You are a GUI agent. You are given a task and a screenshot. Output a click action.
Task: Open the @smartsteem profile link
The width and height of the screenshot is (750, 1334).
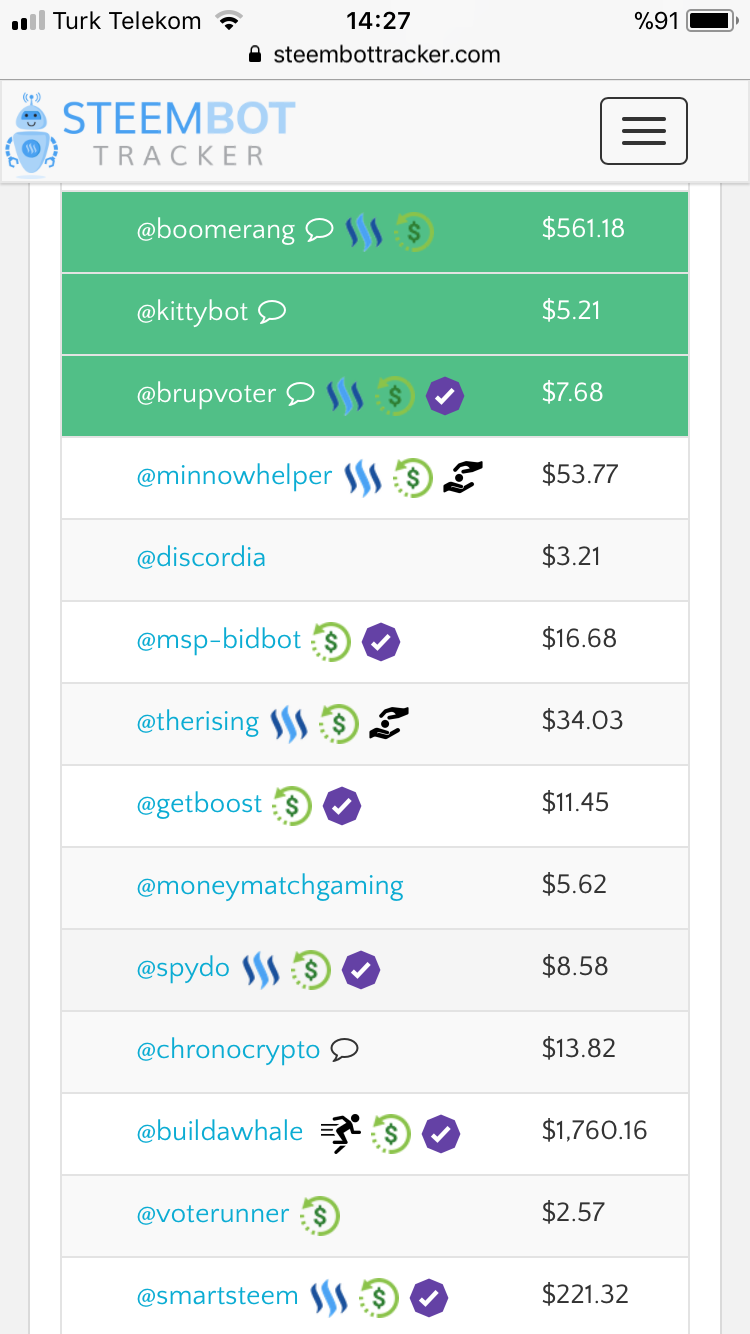tap(217, 1296)
